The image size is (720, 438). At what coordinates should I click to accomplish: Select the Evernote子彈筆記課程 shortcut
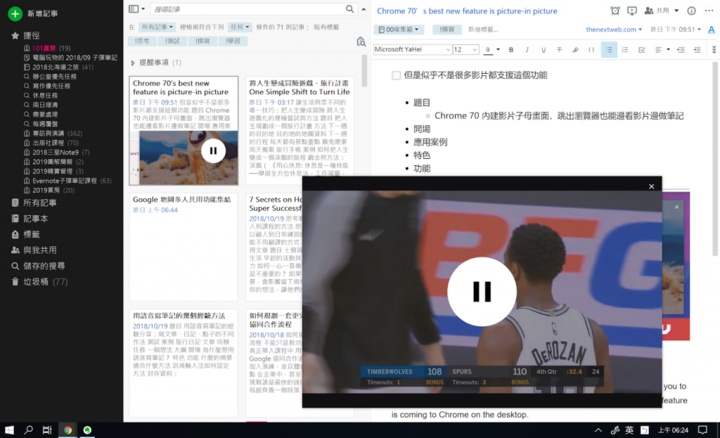click(68, 181)
